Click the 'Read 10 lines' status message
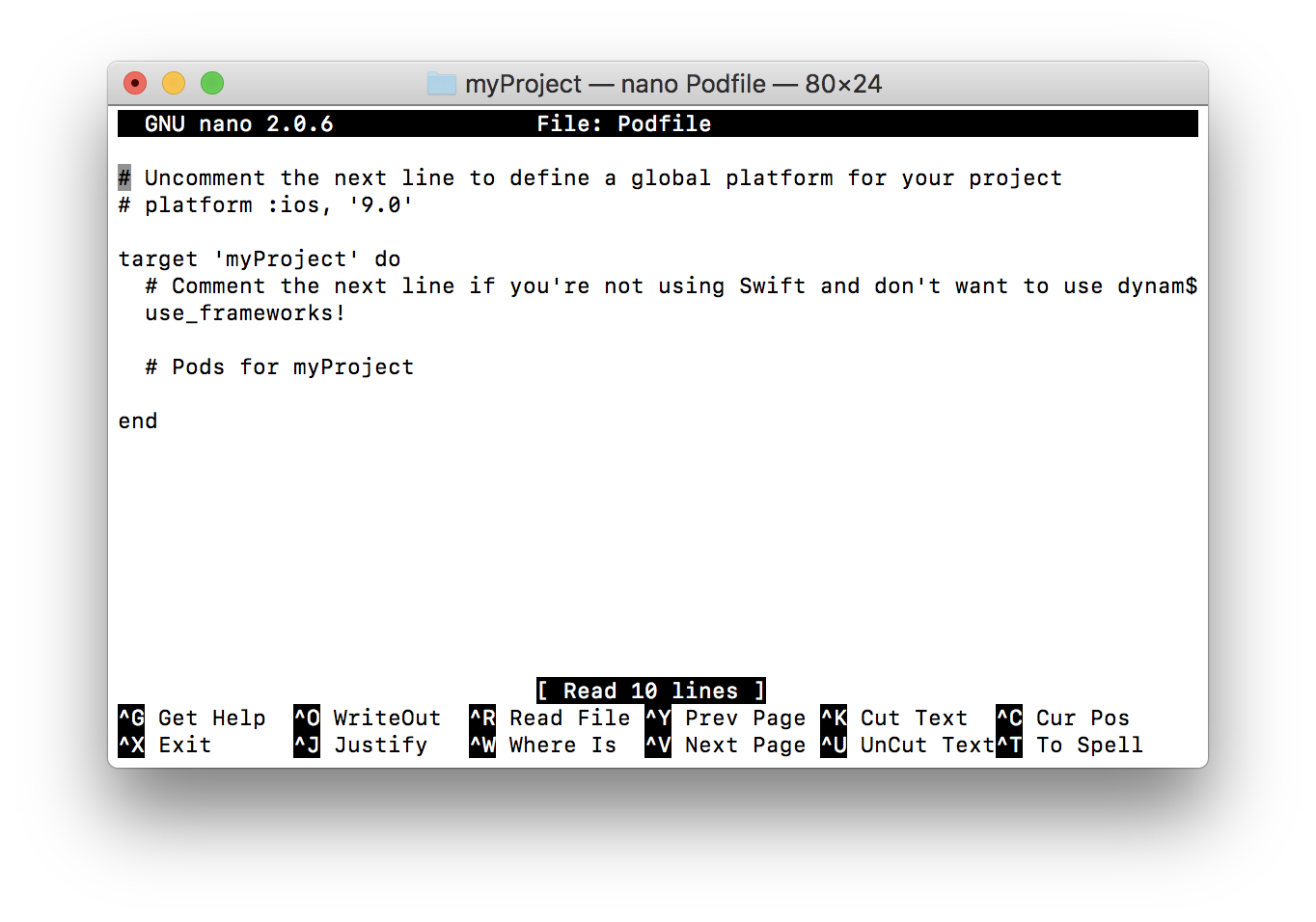This screenshot has height=922, width=1316. tap(651, 691)
